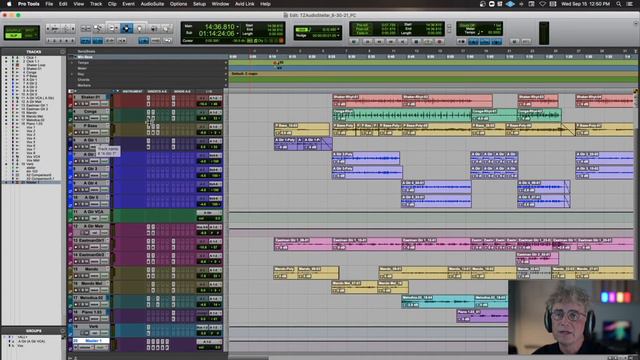
Task: Enable Shuffle edit mode
Action: (13, 30)
